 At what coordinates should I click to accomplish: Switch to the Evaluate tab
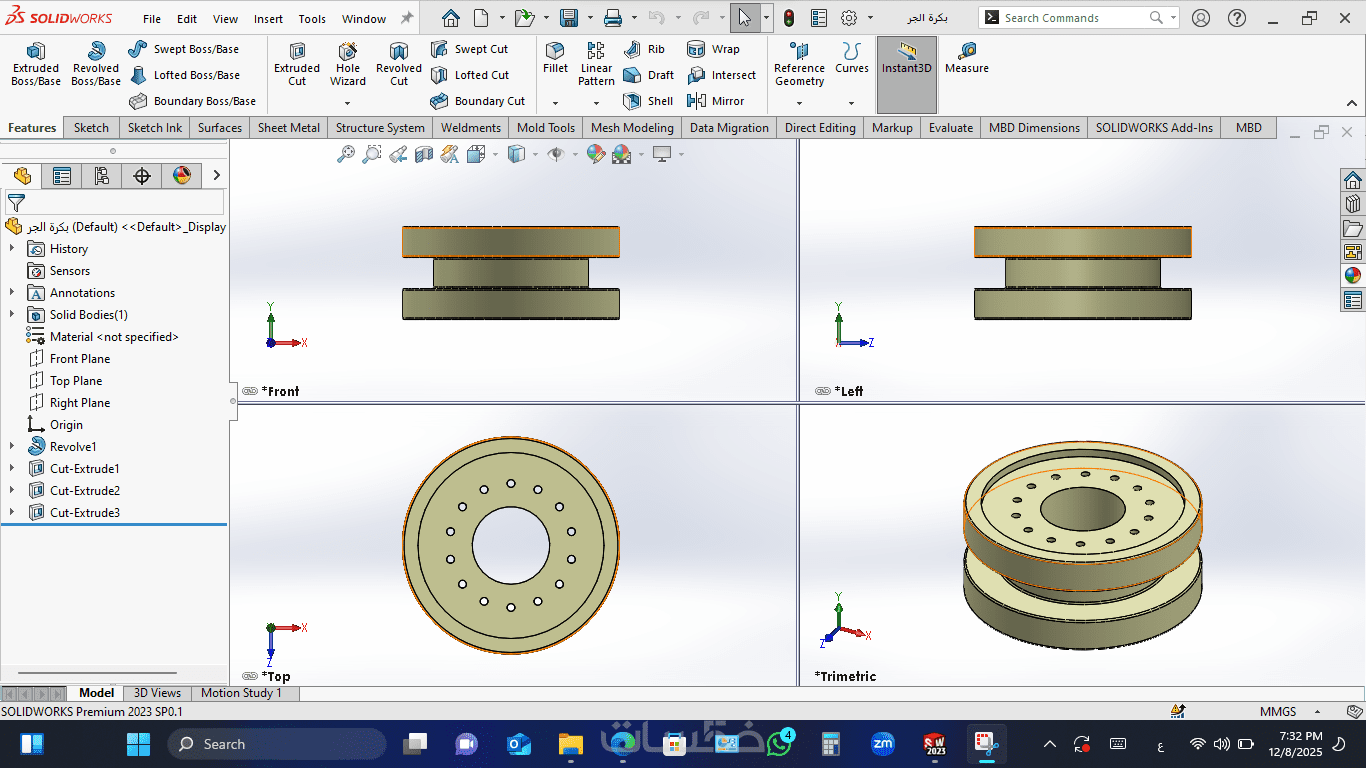(951, 128)
